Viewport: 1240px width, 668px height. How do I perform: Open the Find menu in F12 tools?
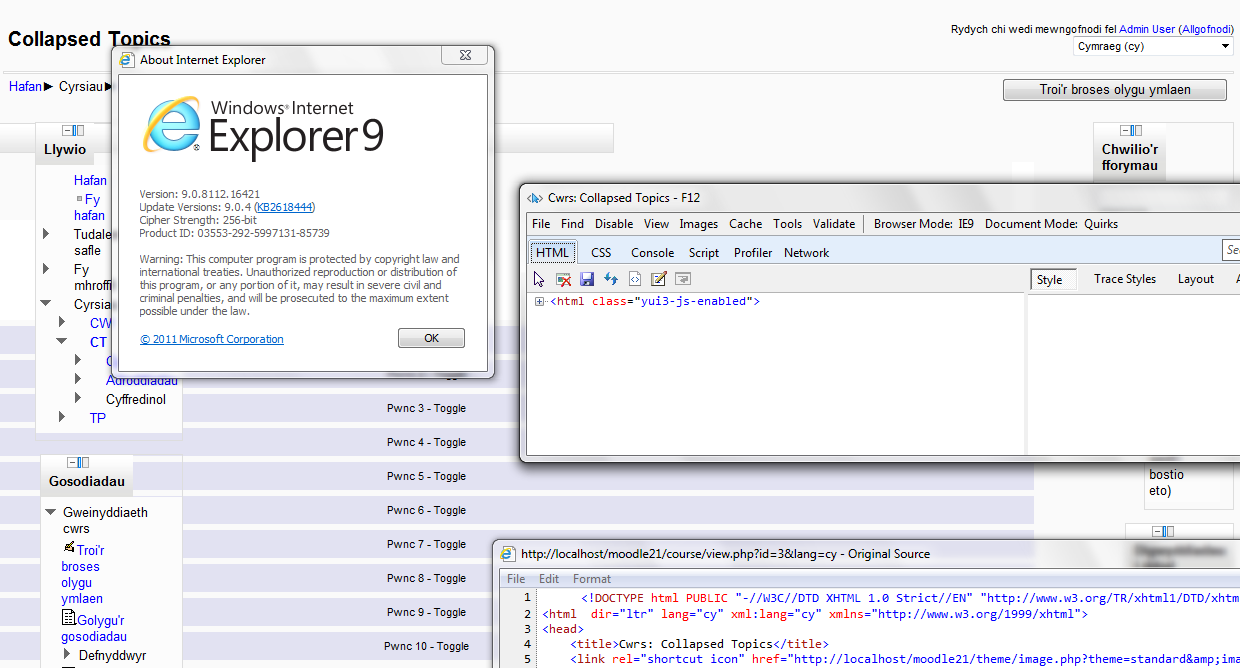tap(573, 224)
